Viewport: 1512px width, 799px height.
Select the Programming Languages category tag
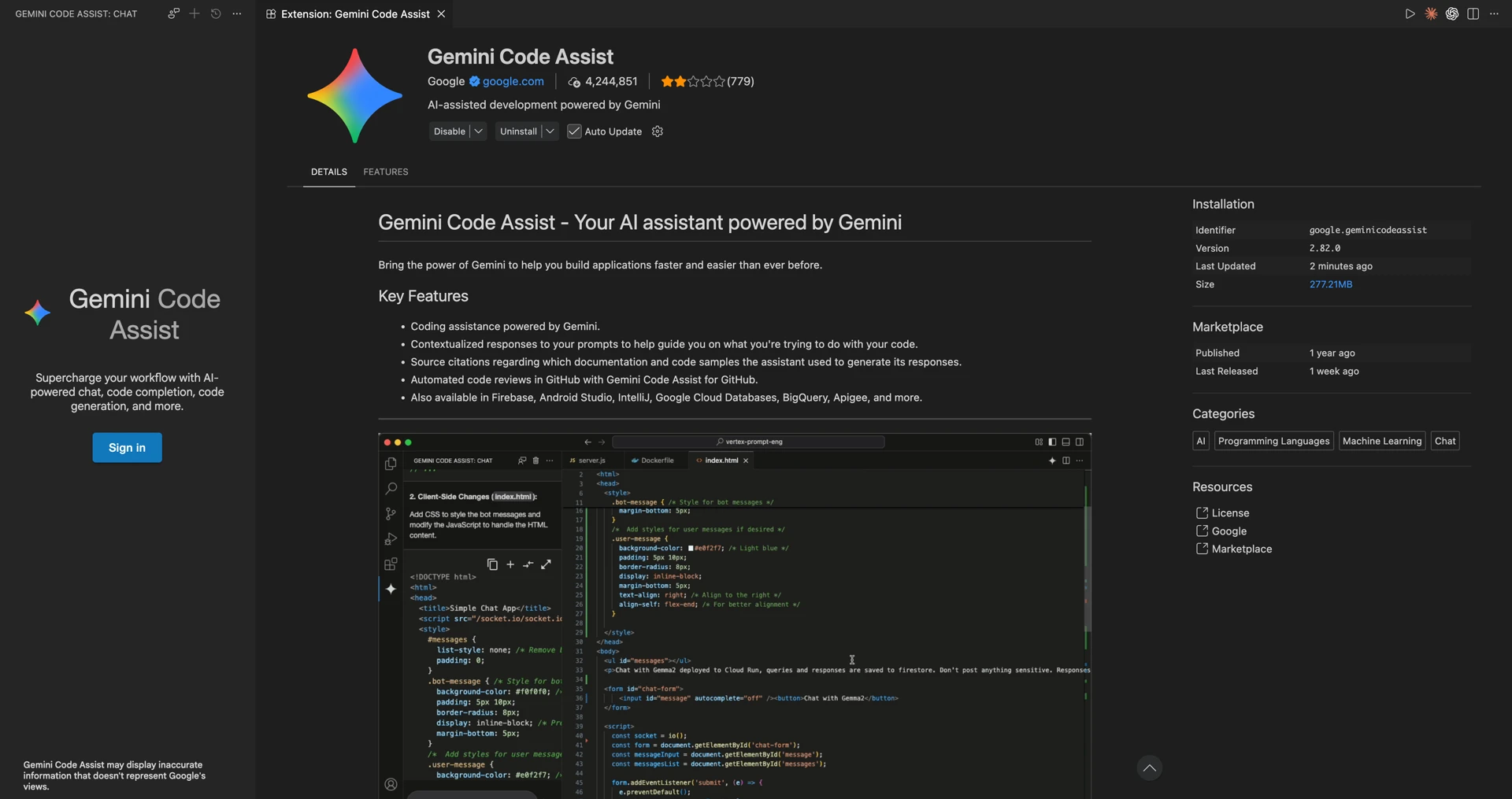(1273, 441)
